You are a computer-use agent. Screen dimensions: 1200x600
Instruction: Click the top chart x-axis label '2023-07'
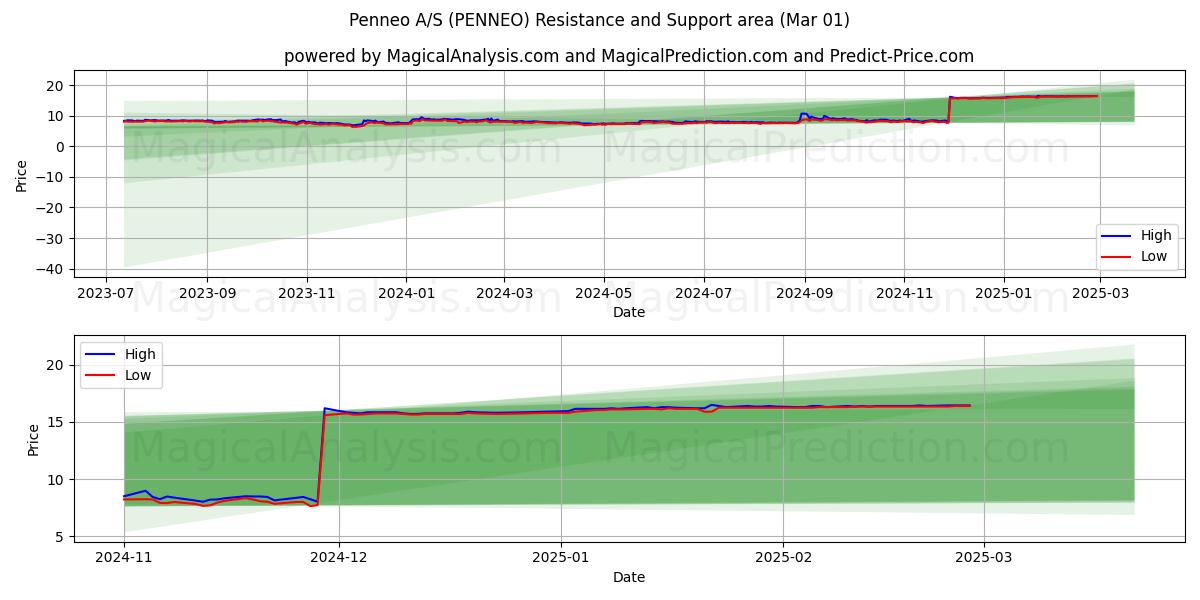point(107,294)
